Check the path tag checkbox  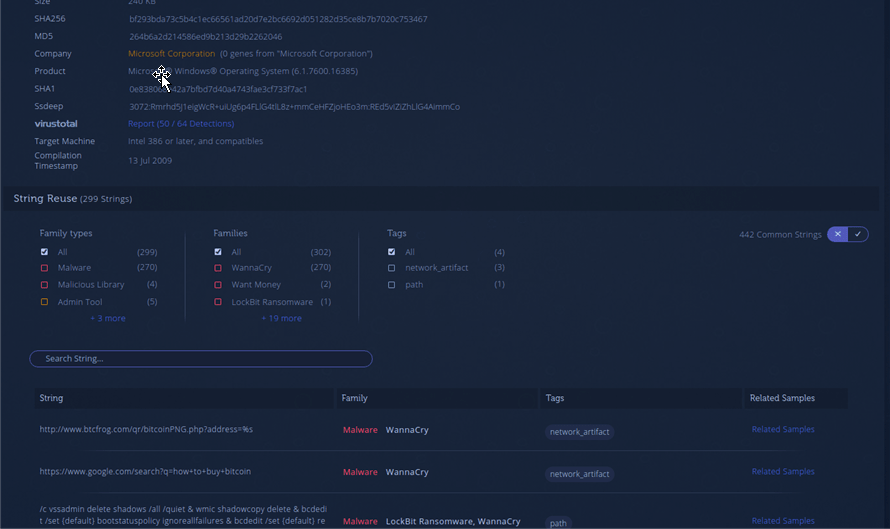[392, 284]
